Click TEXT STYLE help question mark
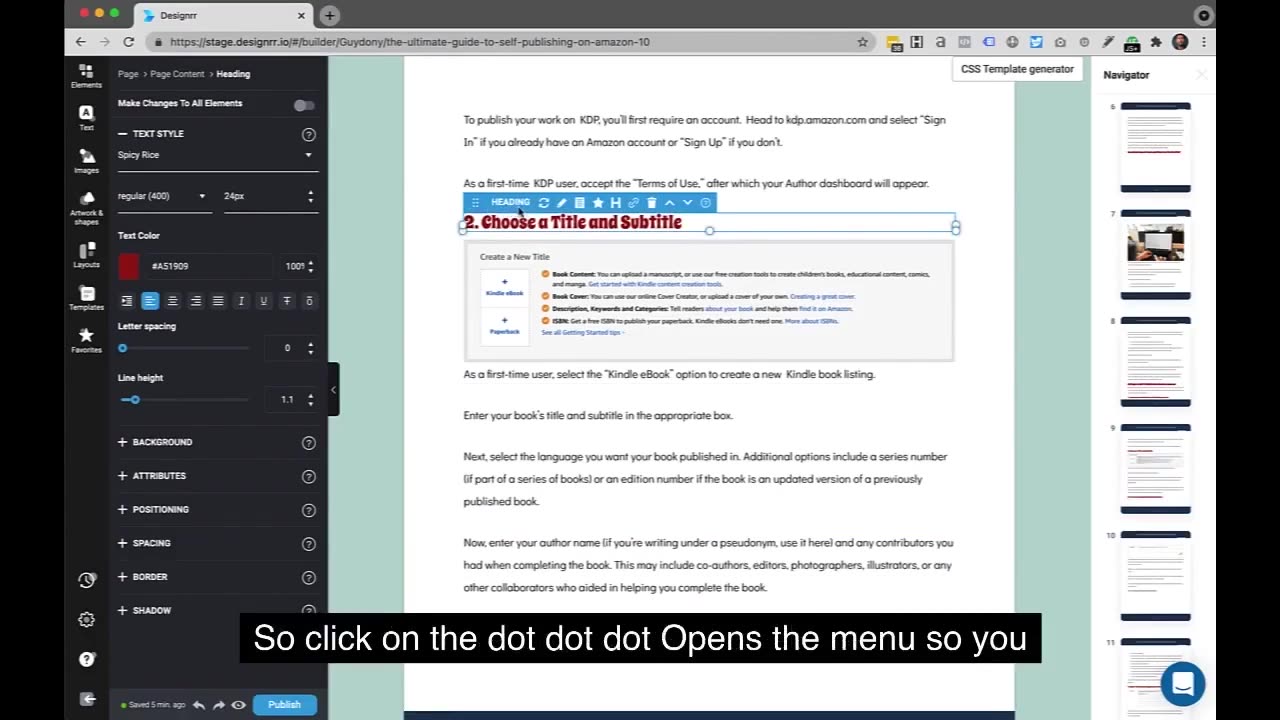The height and width of the screenshot is (720, 1280). pos(309,134)
